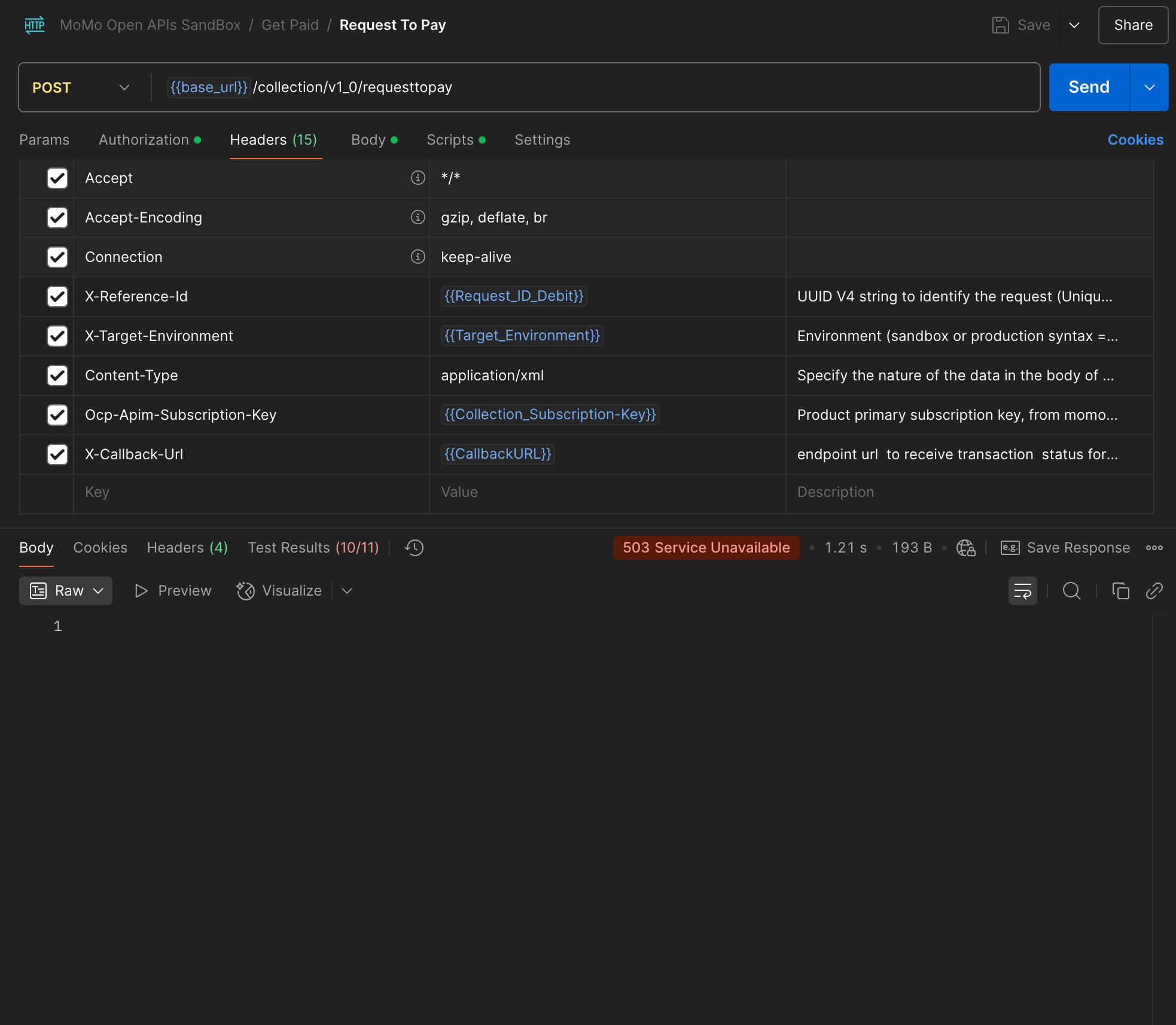Click the application/xml value cell
The image size is (1176, 1025).
[x=607, y=376]
